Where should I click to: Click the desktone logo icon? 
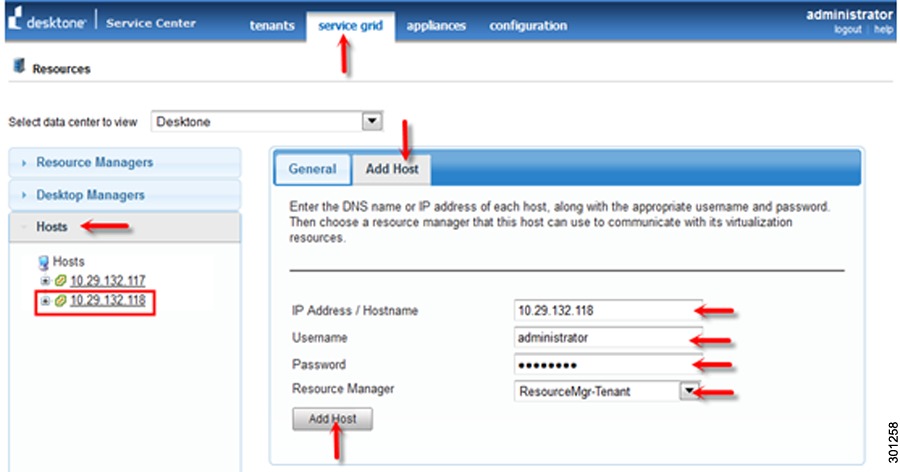[15, 18]
